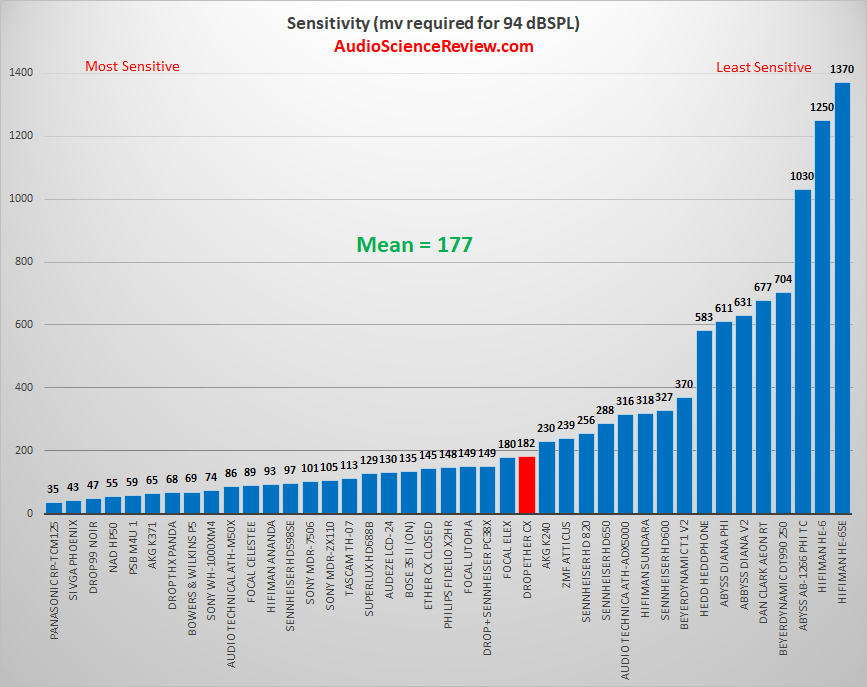Click the data value "113"
The height and width of the screenshot is (687, 867).
point(349,466)
